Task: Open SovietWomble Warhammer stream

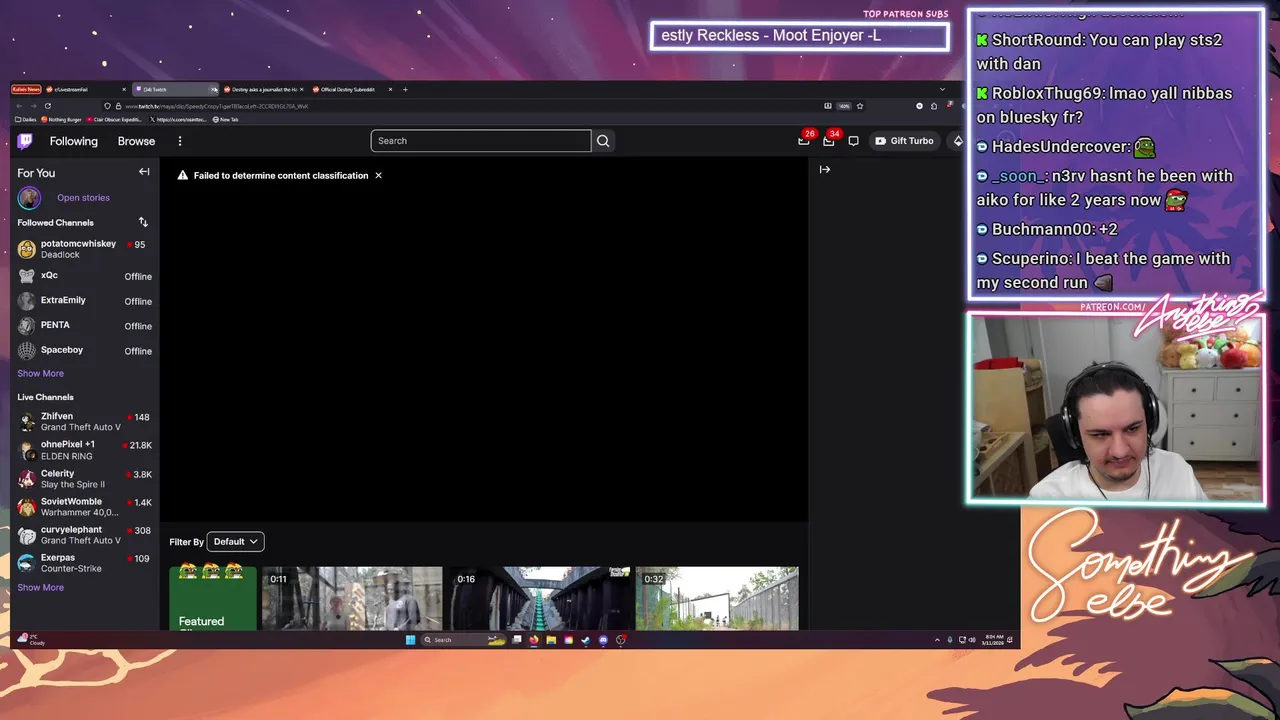Action: coord(85,507)
